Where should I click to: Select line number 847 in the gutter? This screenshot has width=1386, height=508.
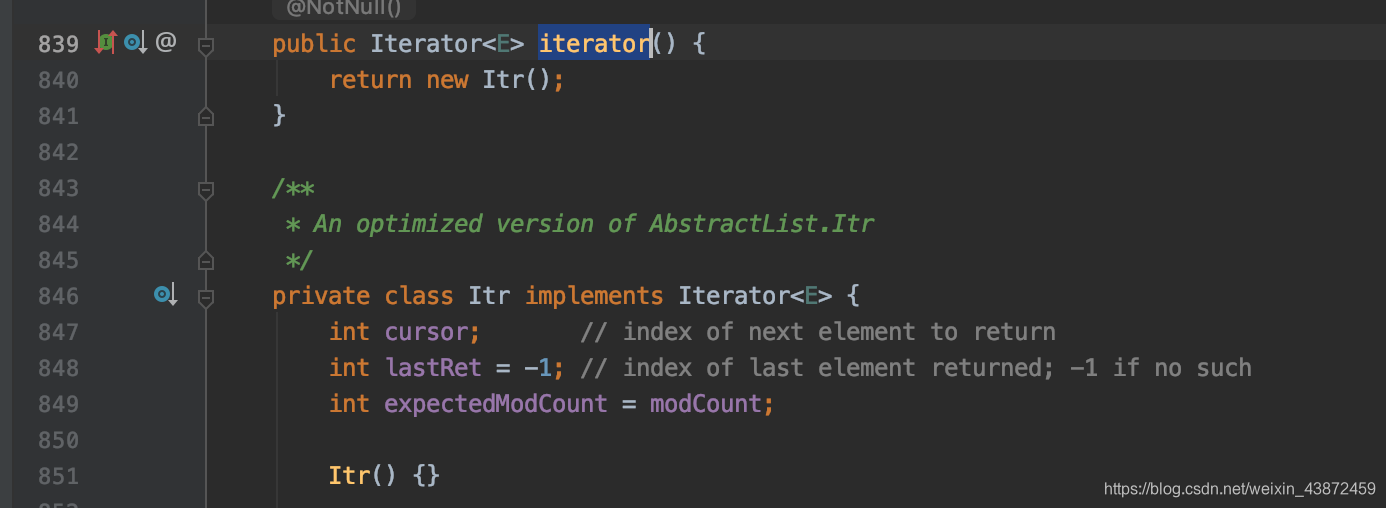[58, 332]
